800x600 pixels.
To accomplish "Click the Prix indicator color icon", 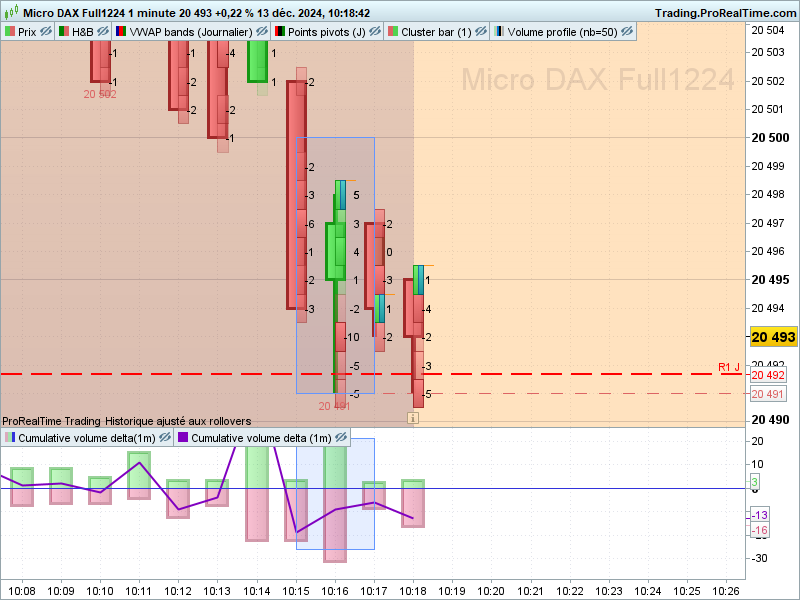I will (10, 32).
